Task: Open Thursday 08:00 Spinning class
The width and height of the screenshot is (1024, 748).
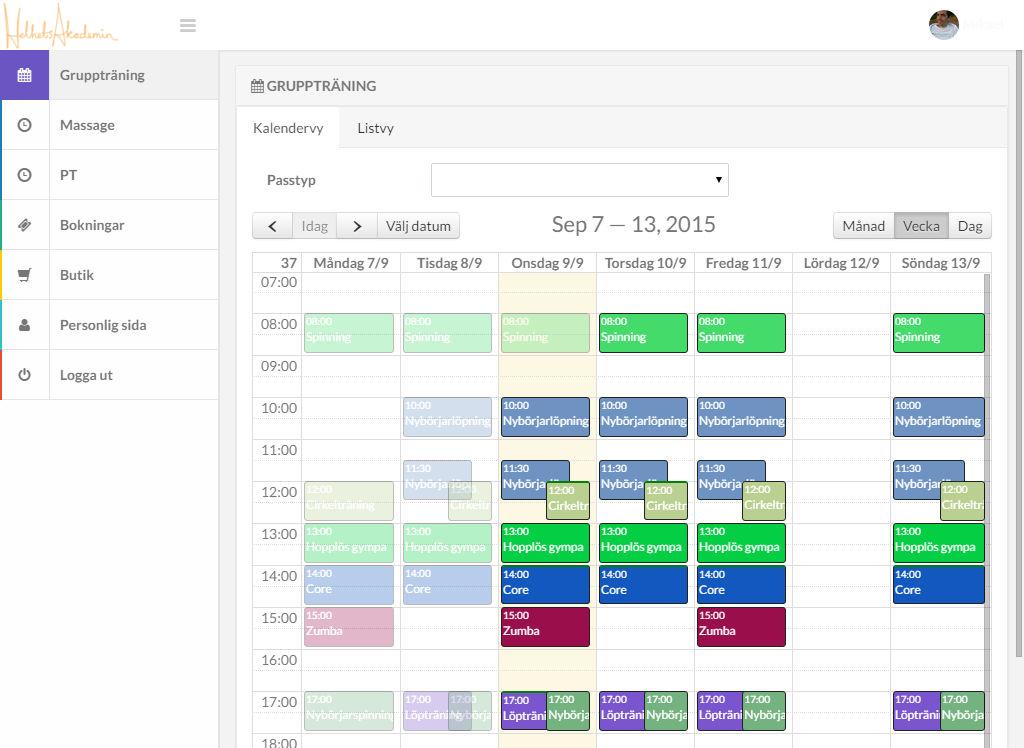Action: point(643,333)
